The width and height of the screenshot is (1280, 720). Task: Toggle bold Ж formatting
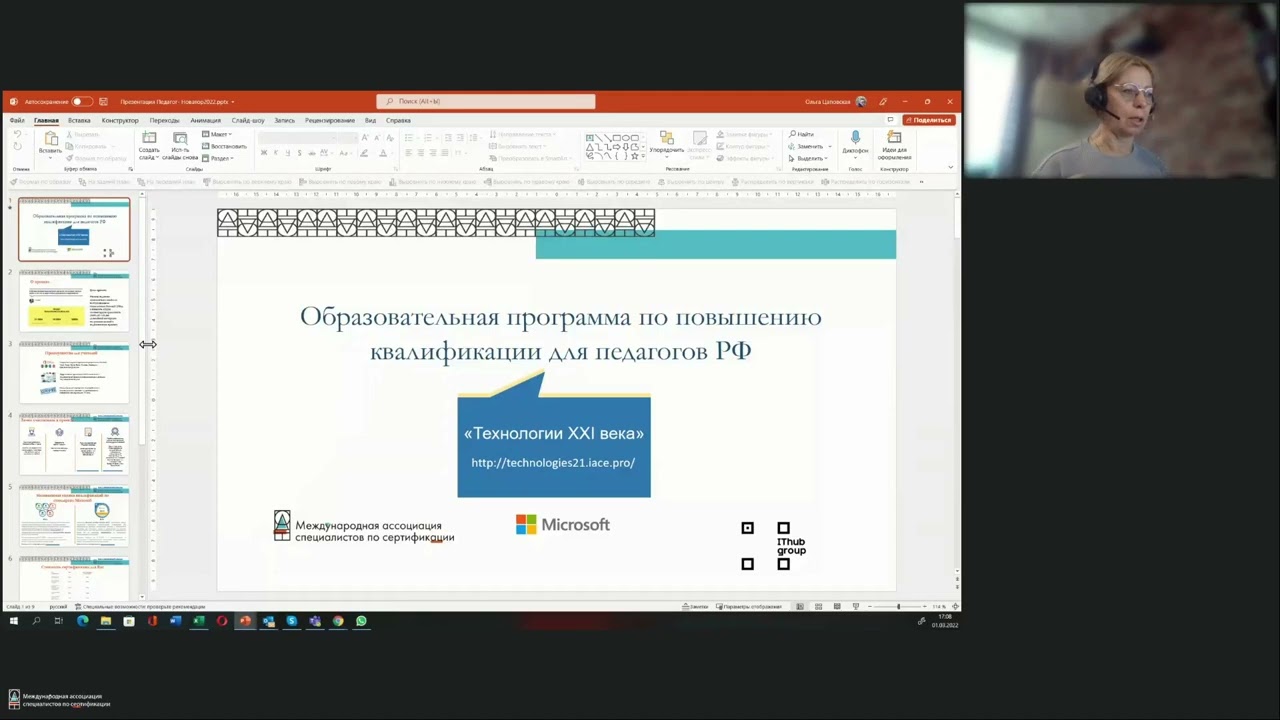pyautogui.click(x=264, y=153)
